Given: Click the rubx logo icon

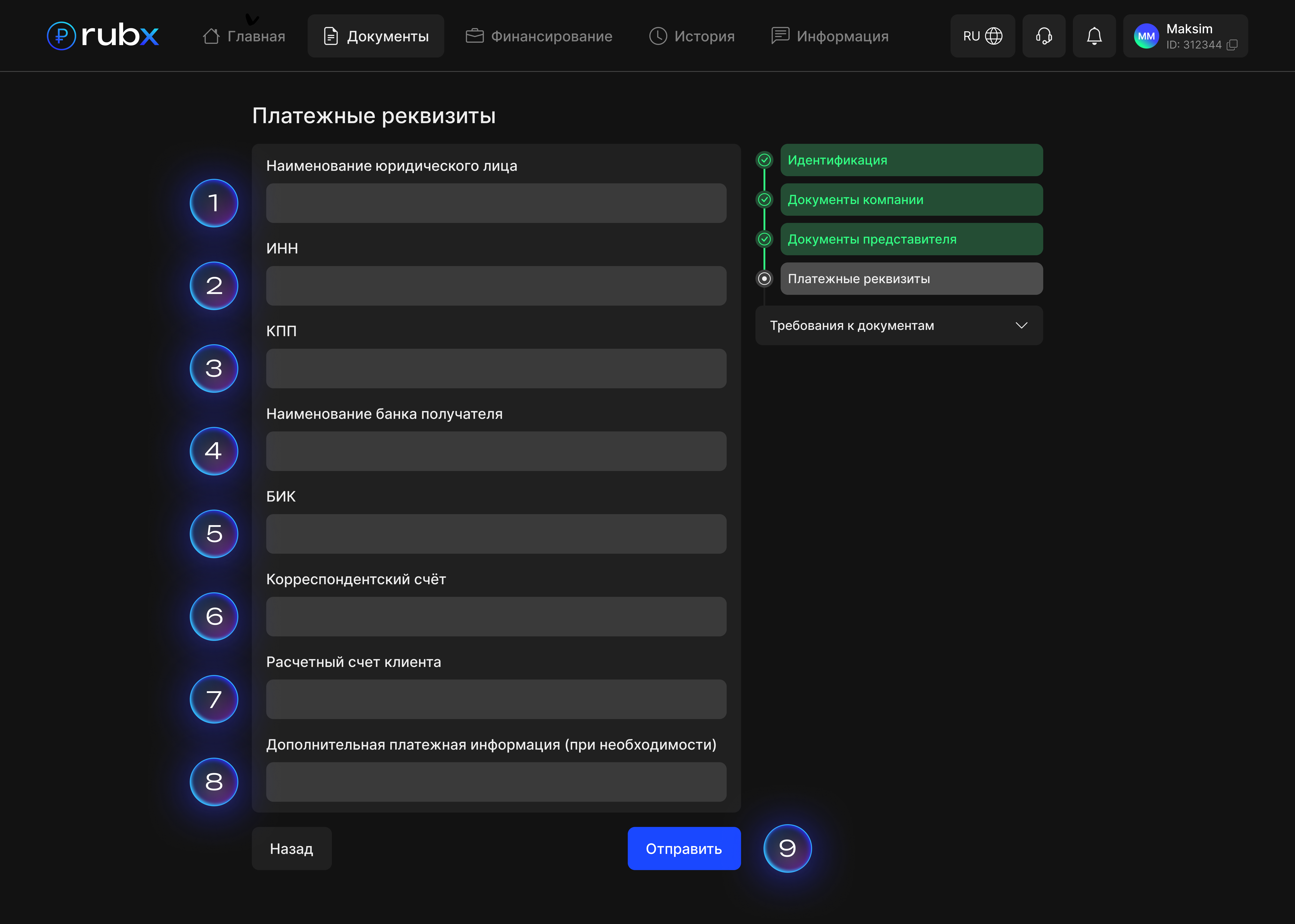Looking at the screenshot, I should tap(61, 36).
